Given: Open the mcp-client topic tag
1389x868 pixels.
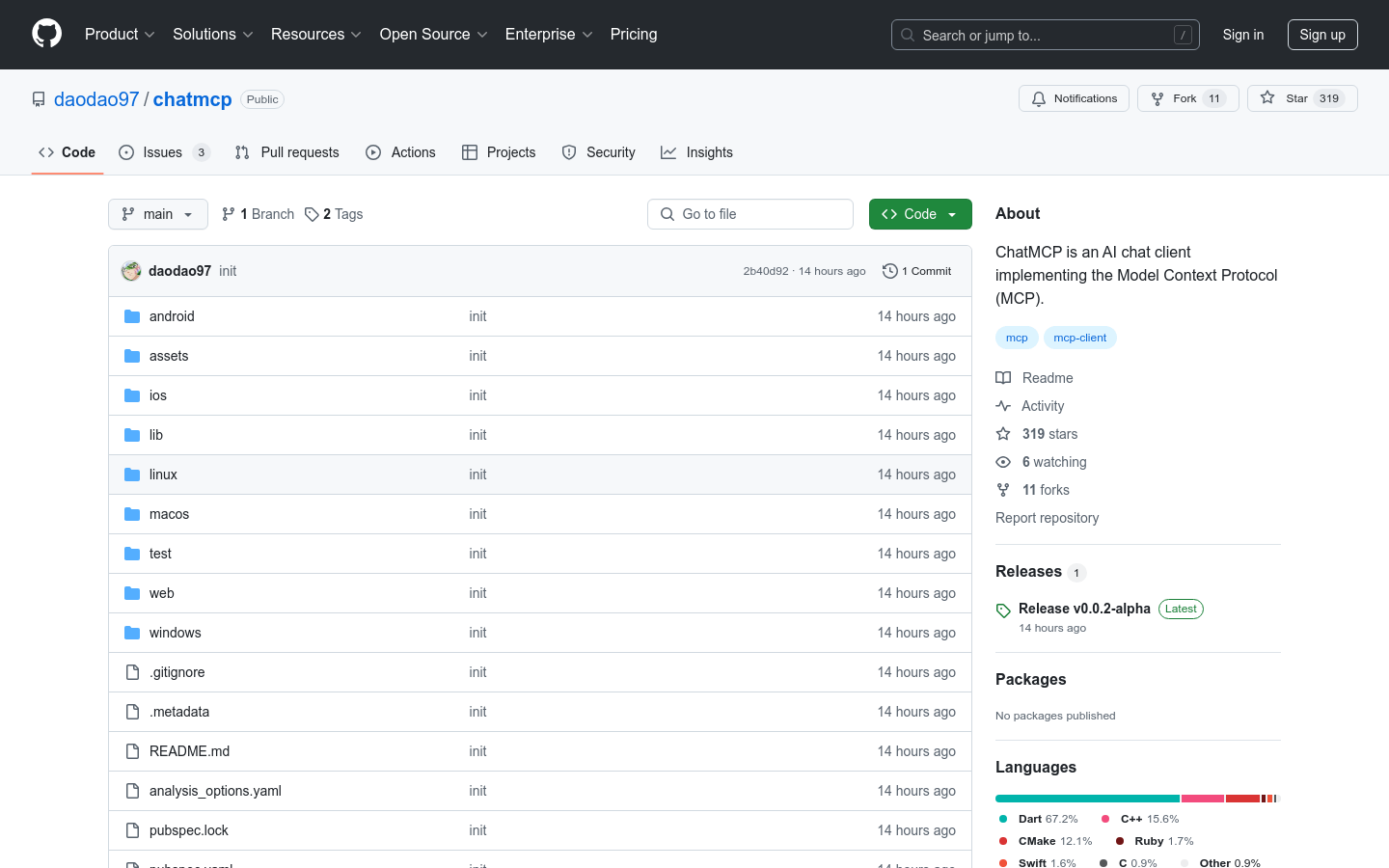Looking at the screenshot, I should [1079, 338].
